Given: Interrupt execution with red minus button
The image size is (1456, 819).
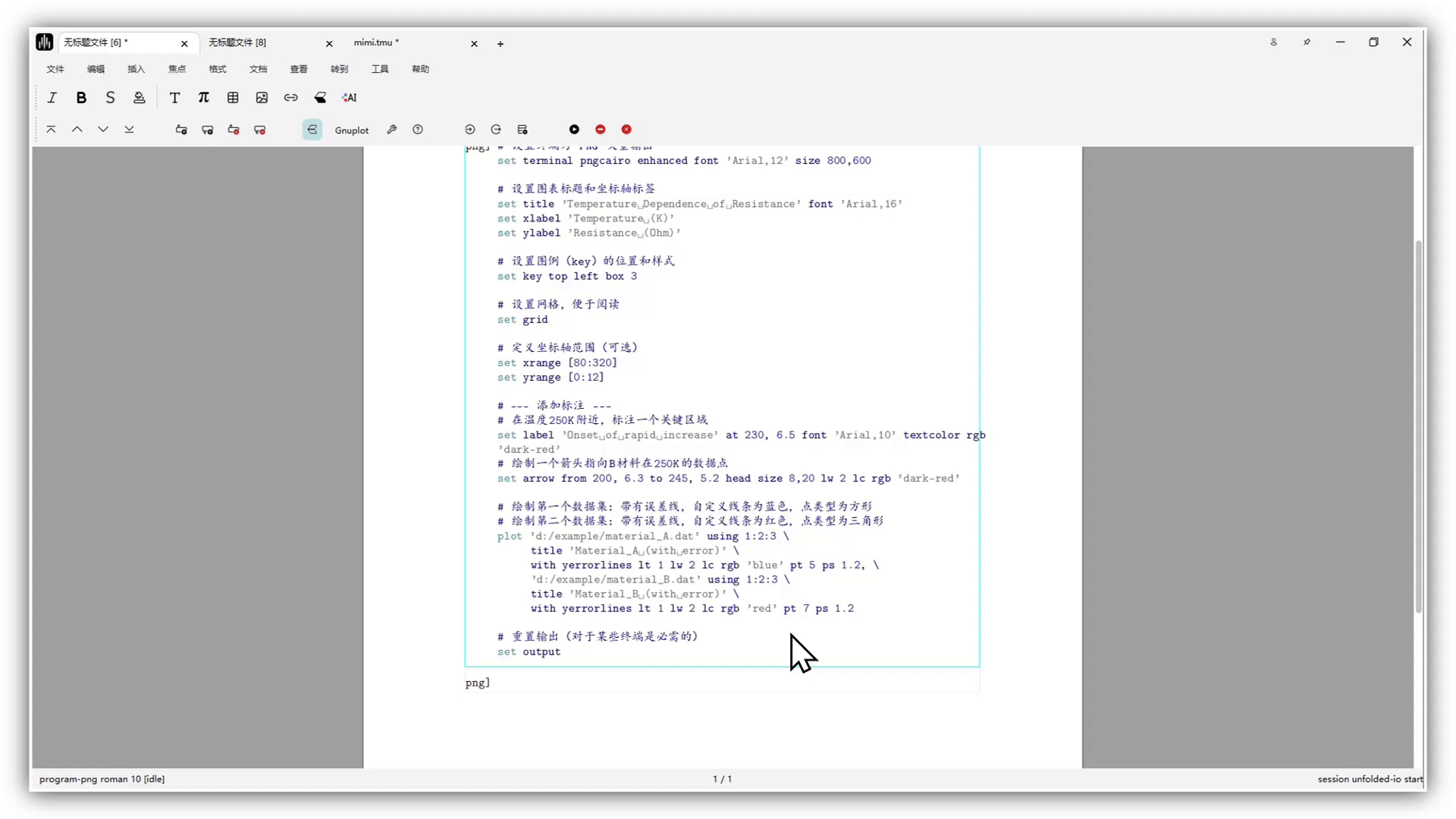Looking at the screenshot, I should click(600, 130).
